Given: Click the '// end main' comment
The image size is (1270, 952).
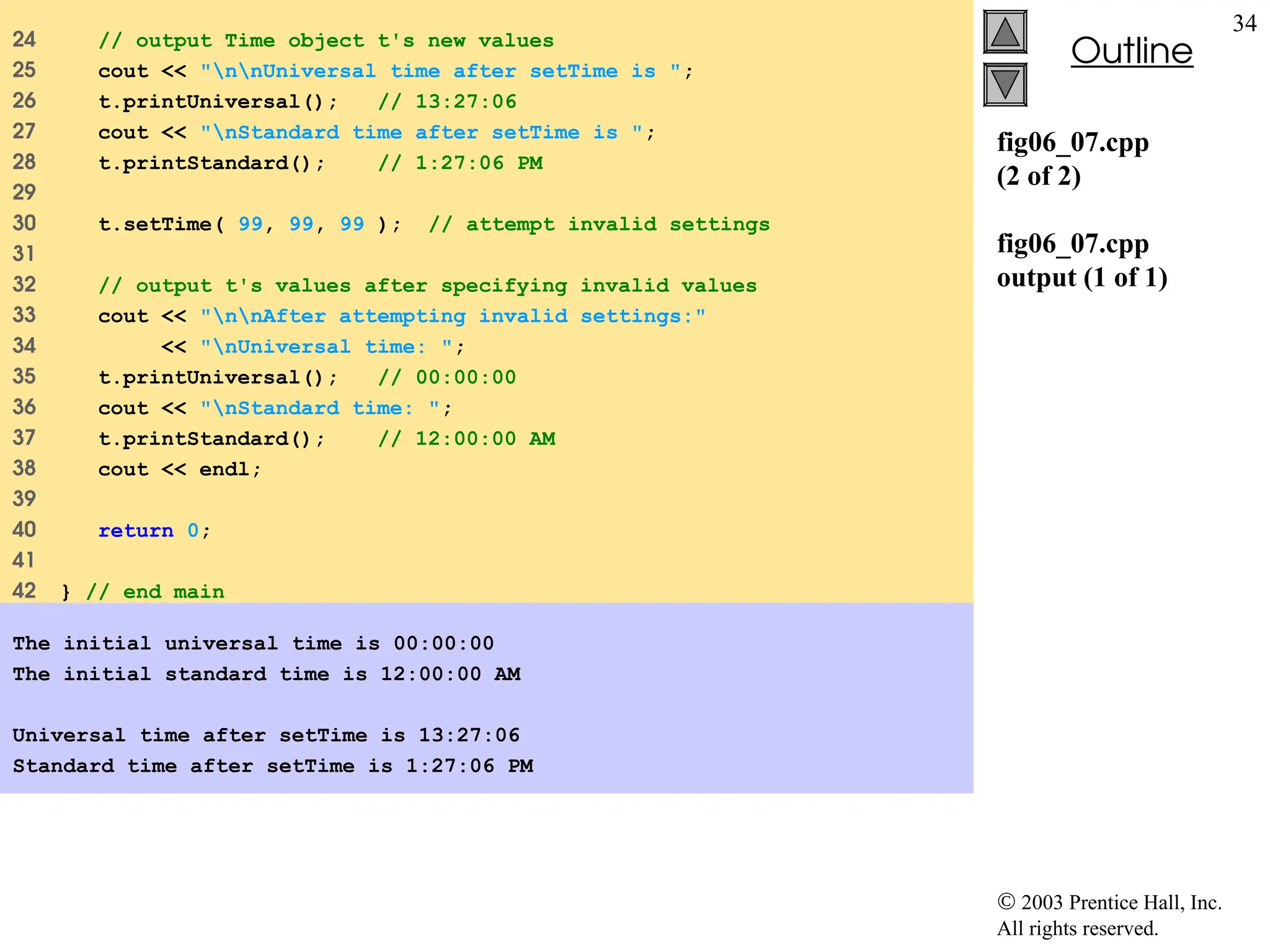Looking at the screenshot, I should pyautogui.click(x=155, y=592).
